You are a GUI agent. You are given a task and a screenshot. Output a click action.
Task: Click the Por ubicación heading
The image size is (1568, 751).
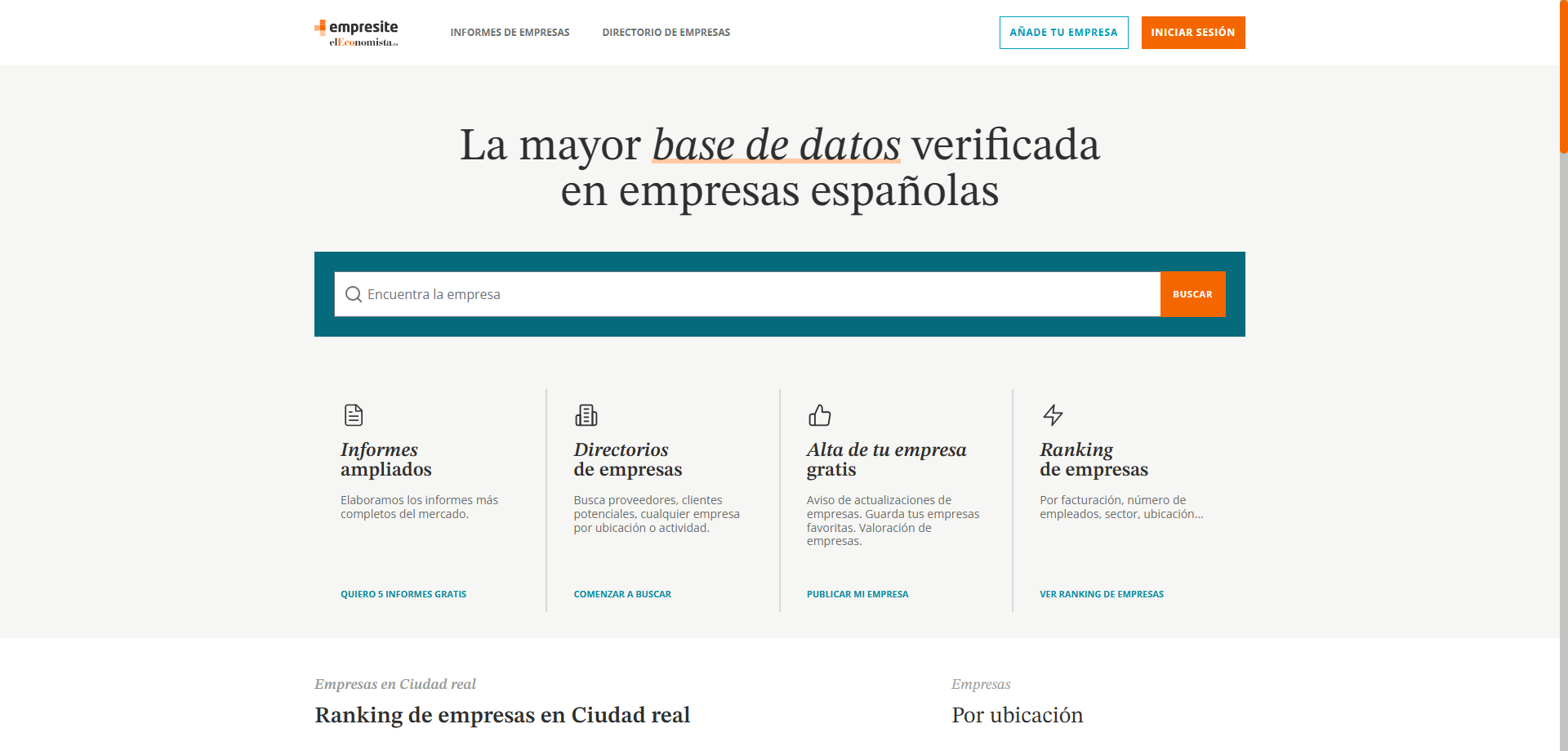[1017, 716]
